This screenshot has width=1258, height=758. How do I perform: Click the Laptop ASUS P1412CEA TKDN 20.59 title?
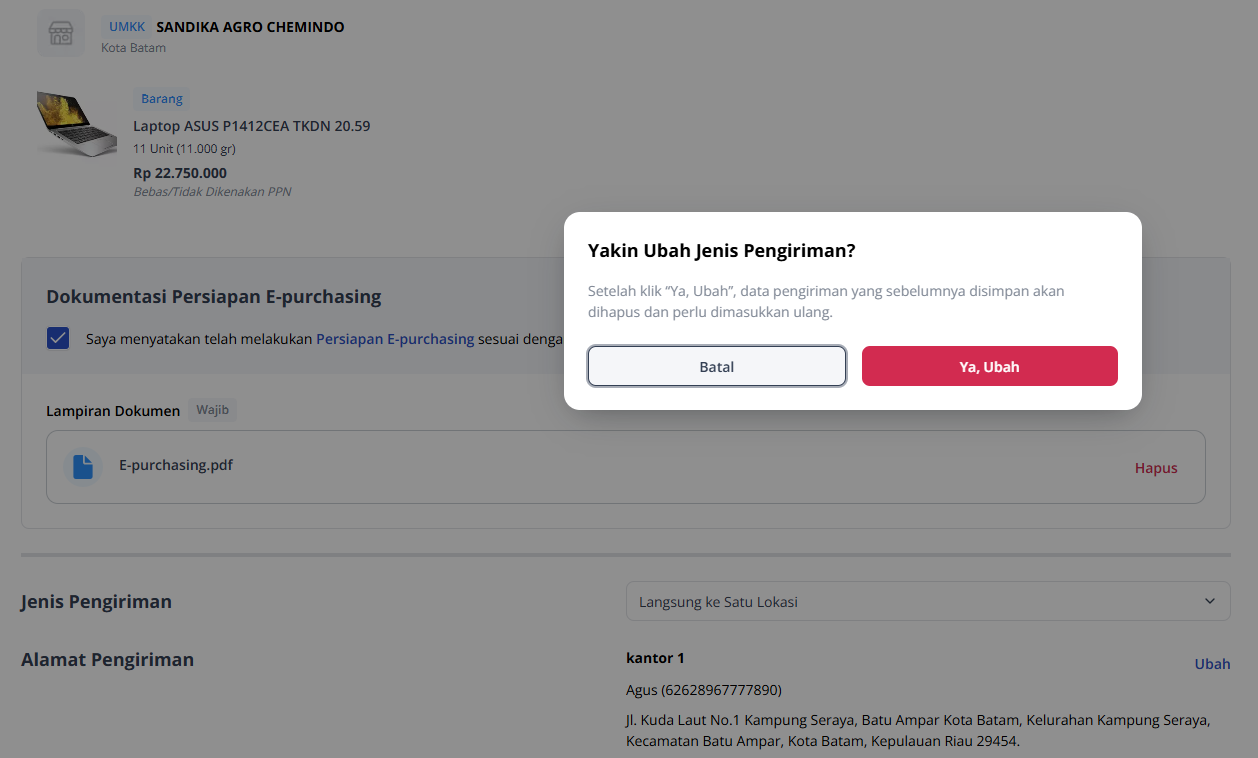pyautogui.click(x=252, y=126)
